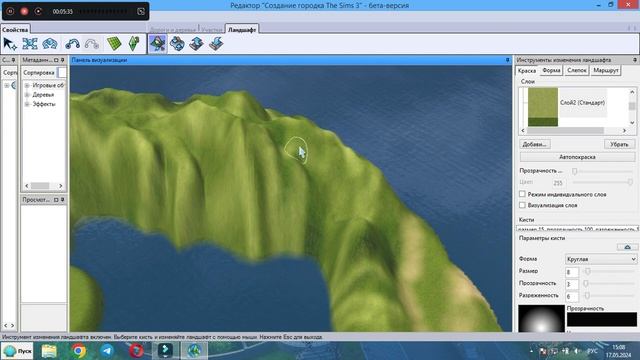The width and height of the screenshot is (640, 360).
Task: Click the Автопокраска button
Action: 577,157
